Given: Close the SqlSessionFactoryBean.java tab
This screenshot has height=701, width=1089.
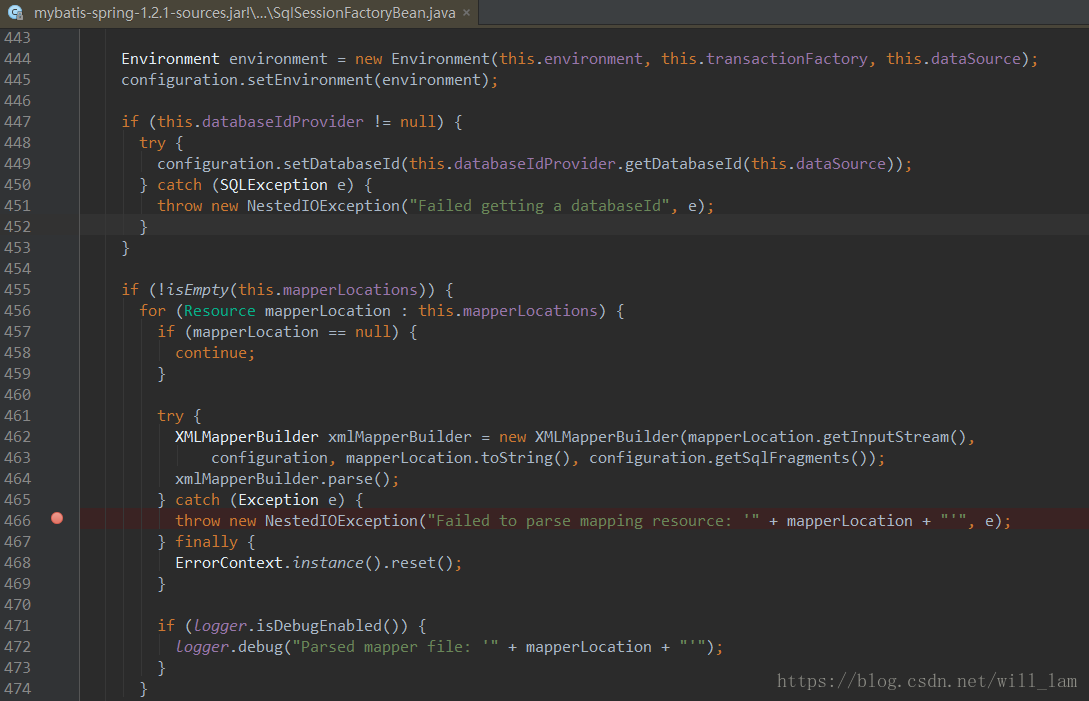Looking at the screenshot, I should 467,13.
